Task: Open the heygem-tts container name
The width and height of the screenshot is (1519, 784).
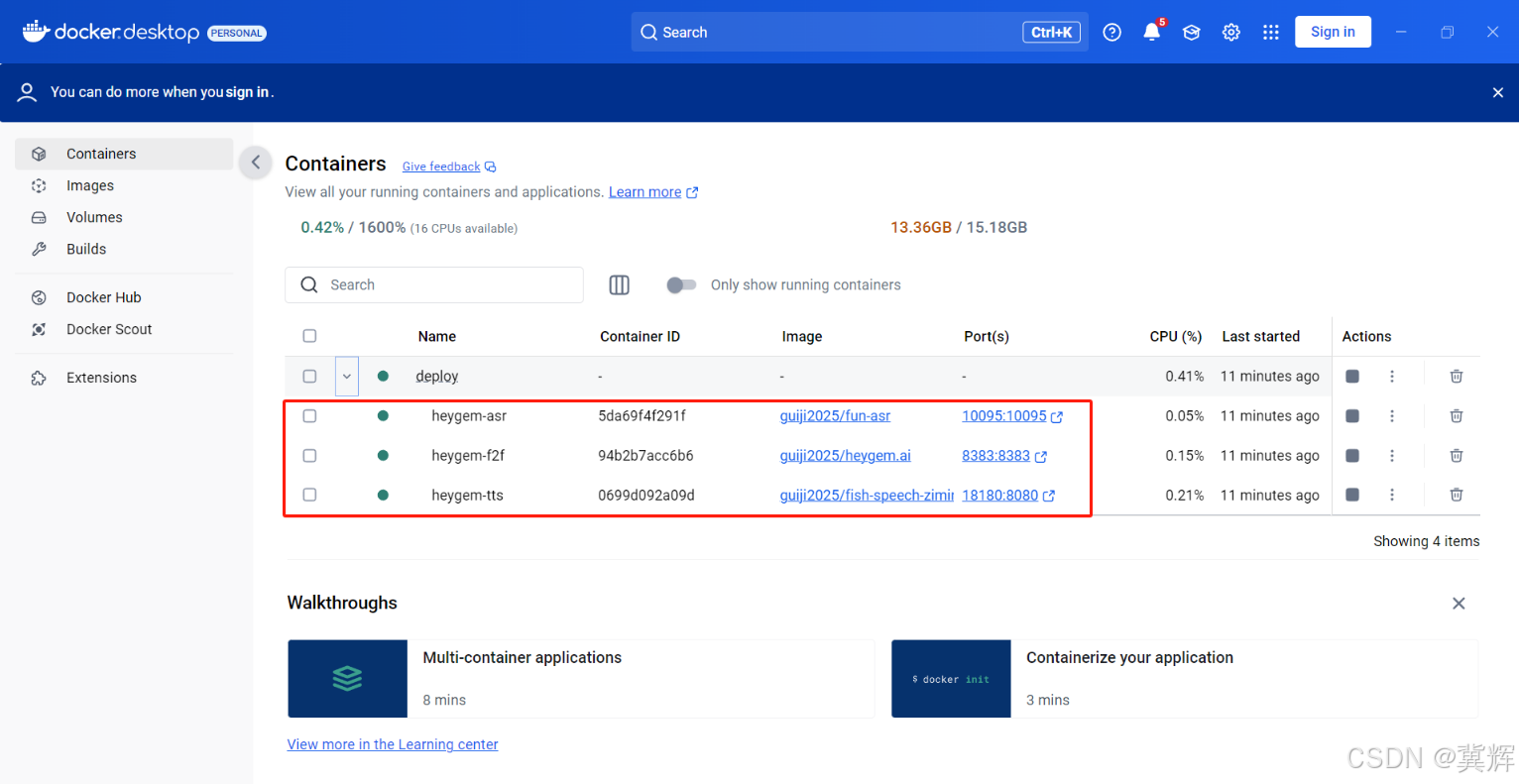Action: point(467,496)
